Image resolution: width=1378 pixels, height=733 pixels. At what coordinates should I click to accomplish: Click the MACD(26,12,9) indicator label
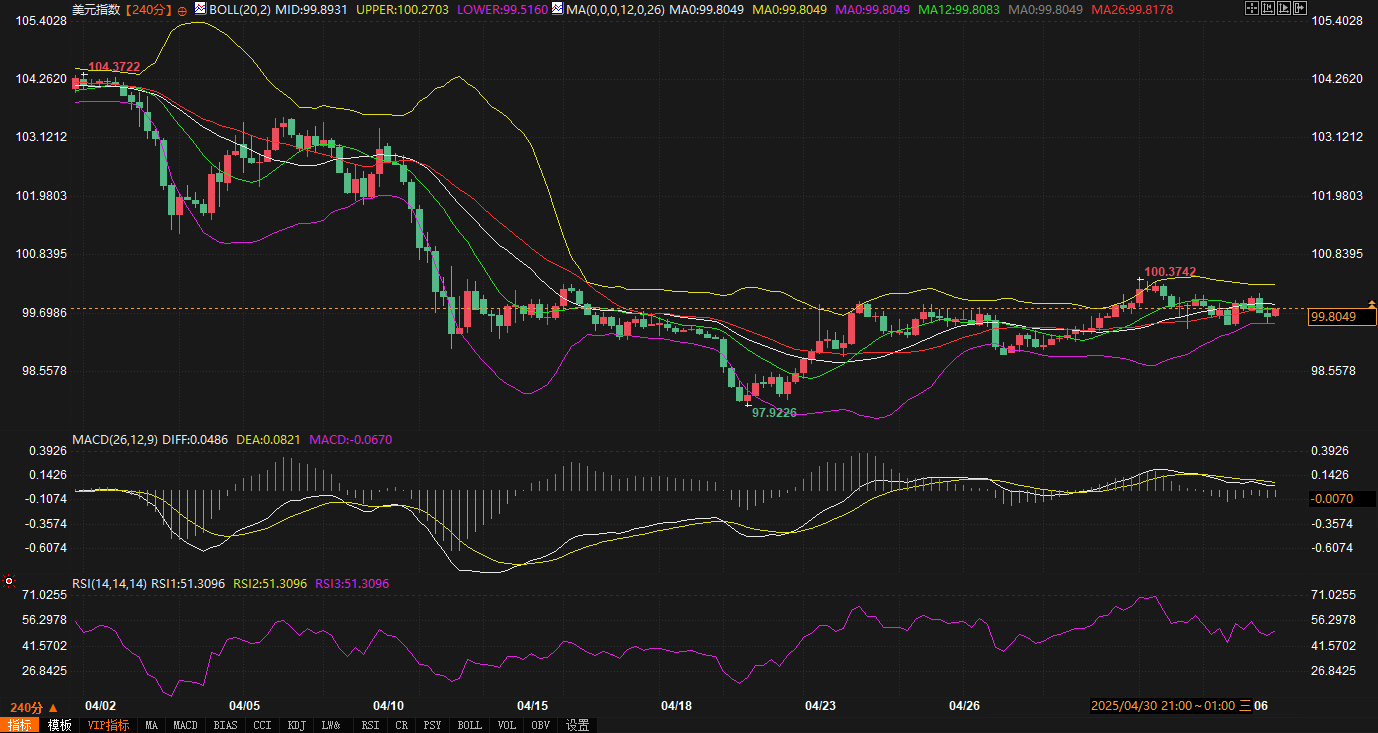click(113, 439)
